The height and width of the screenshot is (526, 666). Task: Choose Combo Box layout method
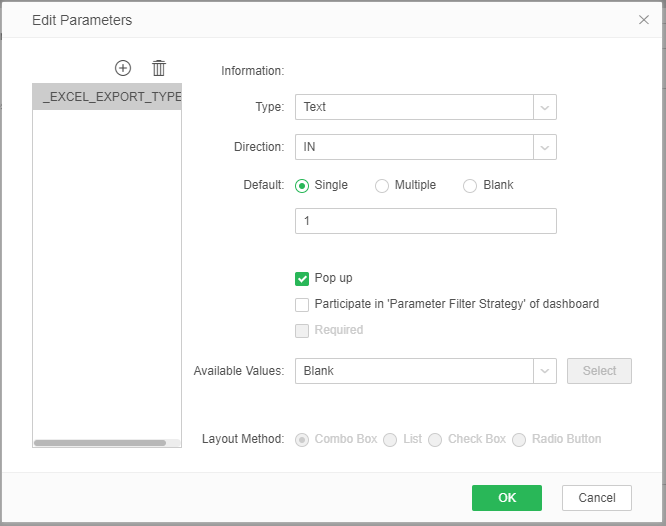(x=302, y=440)
